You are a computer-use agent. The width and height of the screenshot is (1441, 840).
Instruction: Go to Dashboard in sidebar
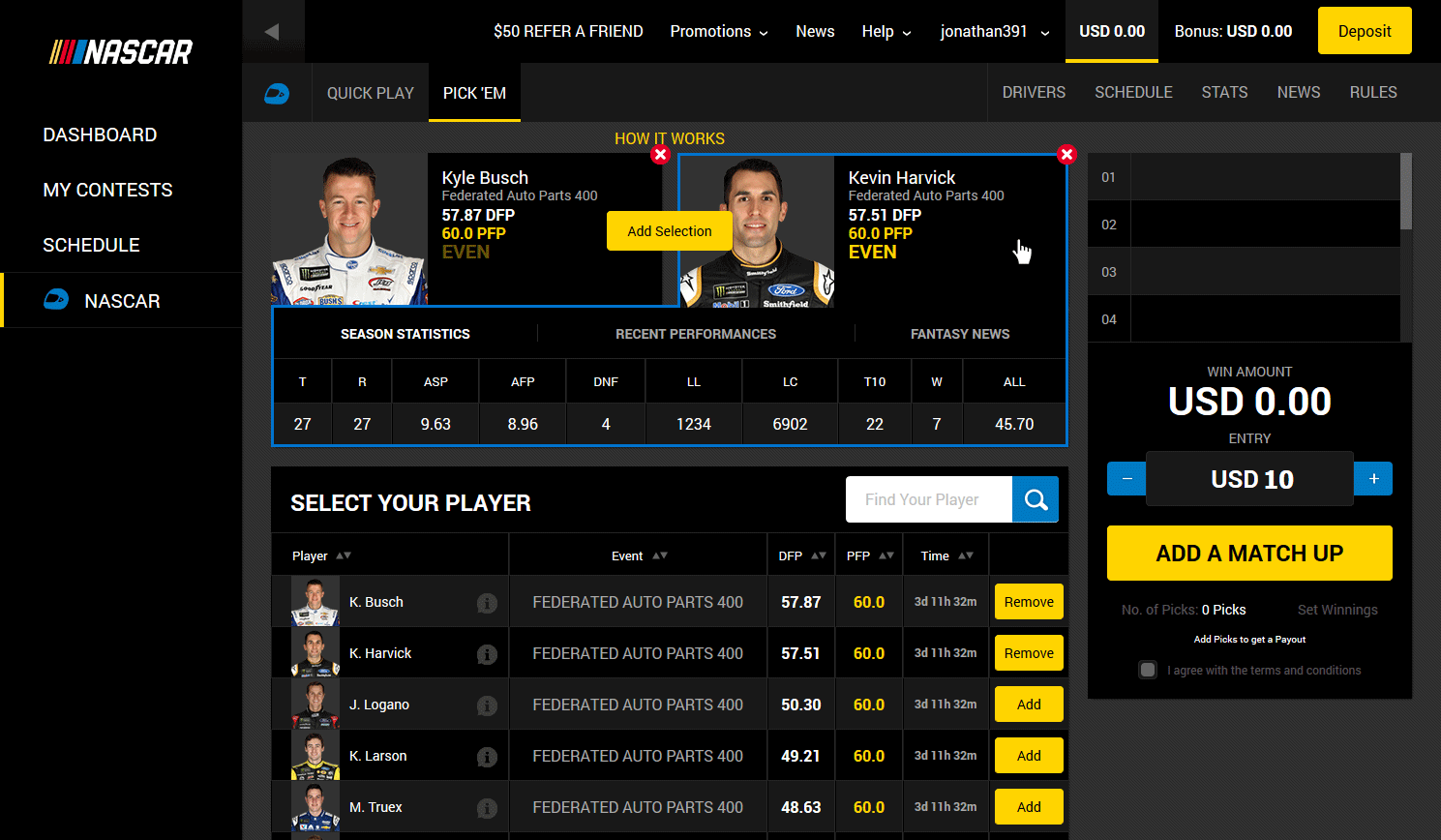[100, 135]
